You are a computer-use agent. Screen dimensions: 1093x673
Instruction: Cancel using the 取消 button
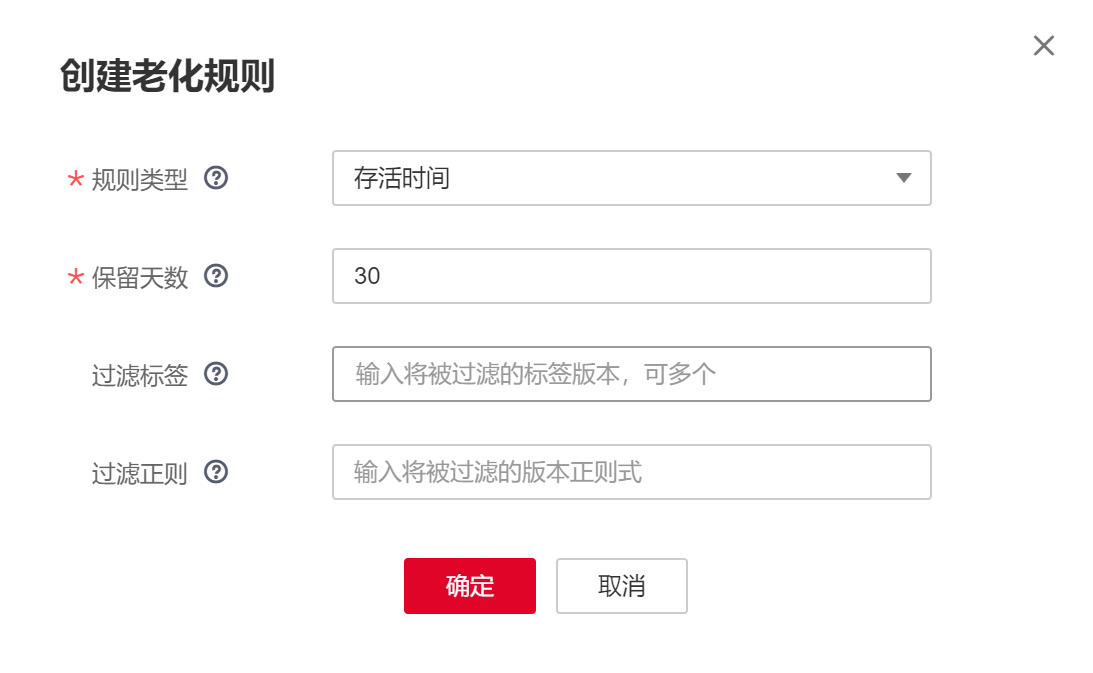tap(621, 586)
